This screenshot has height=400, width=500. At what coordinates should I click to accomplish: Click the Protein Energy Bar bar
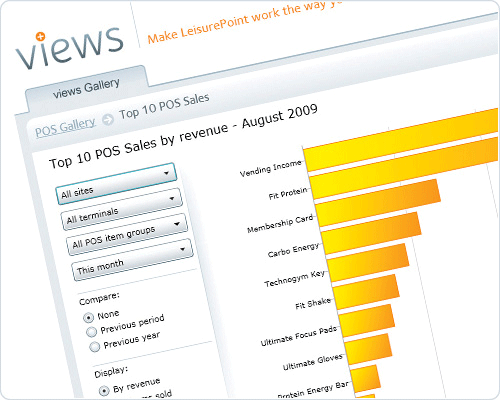365,379
